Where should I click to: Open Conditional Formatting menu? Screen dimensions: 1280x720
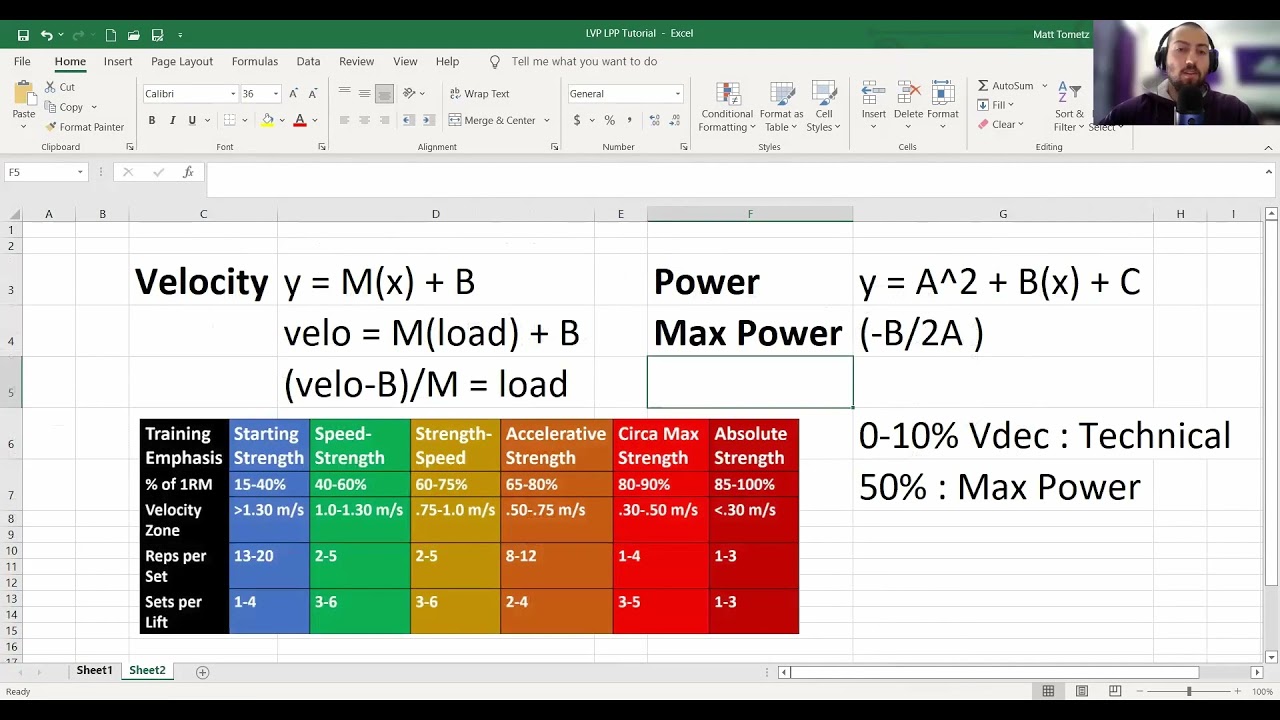coord(727,107)
